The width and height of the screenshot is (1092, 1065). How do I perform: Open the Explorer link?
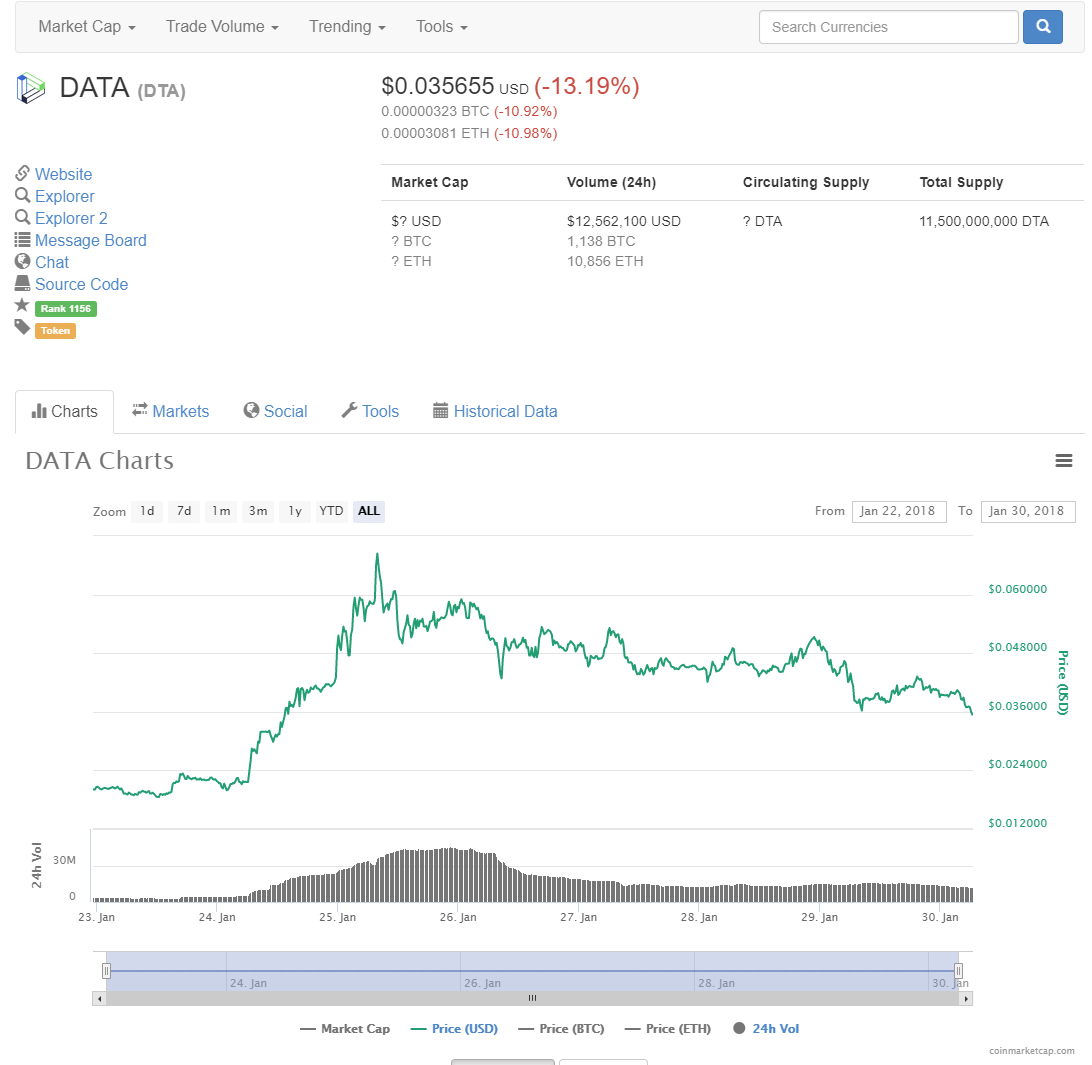(x=65, y=196)
